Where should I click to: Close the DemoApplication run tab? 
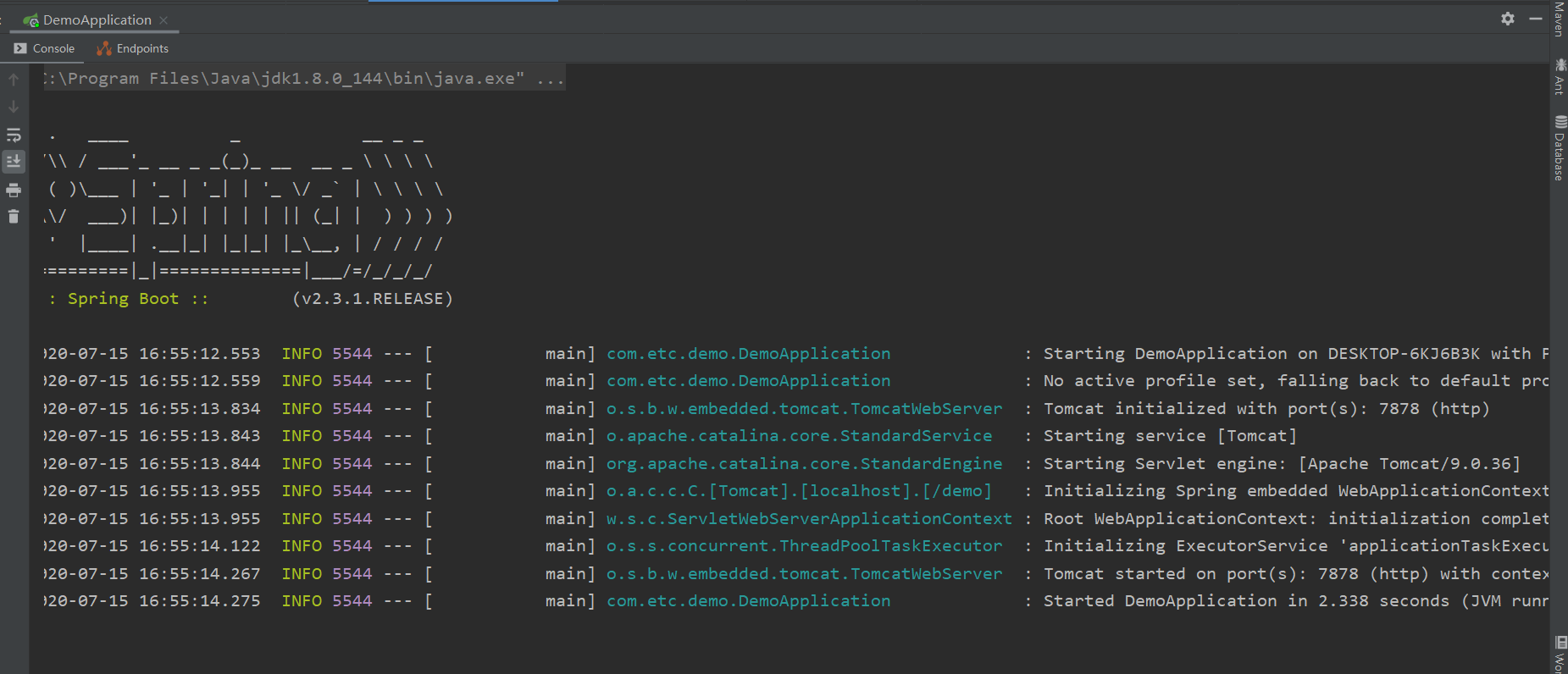click(163, 20)
